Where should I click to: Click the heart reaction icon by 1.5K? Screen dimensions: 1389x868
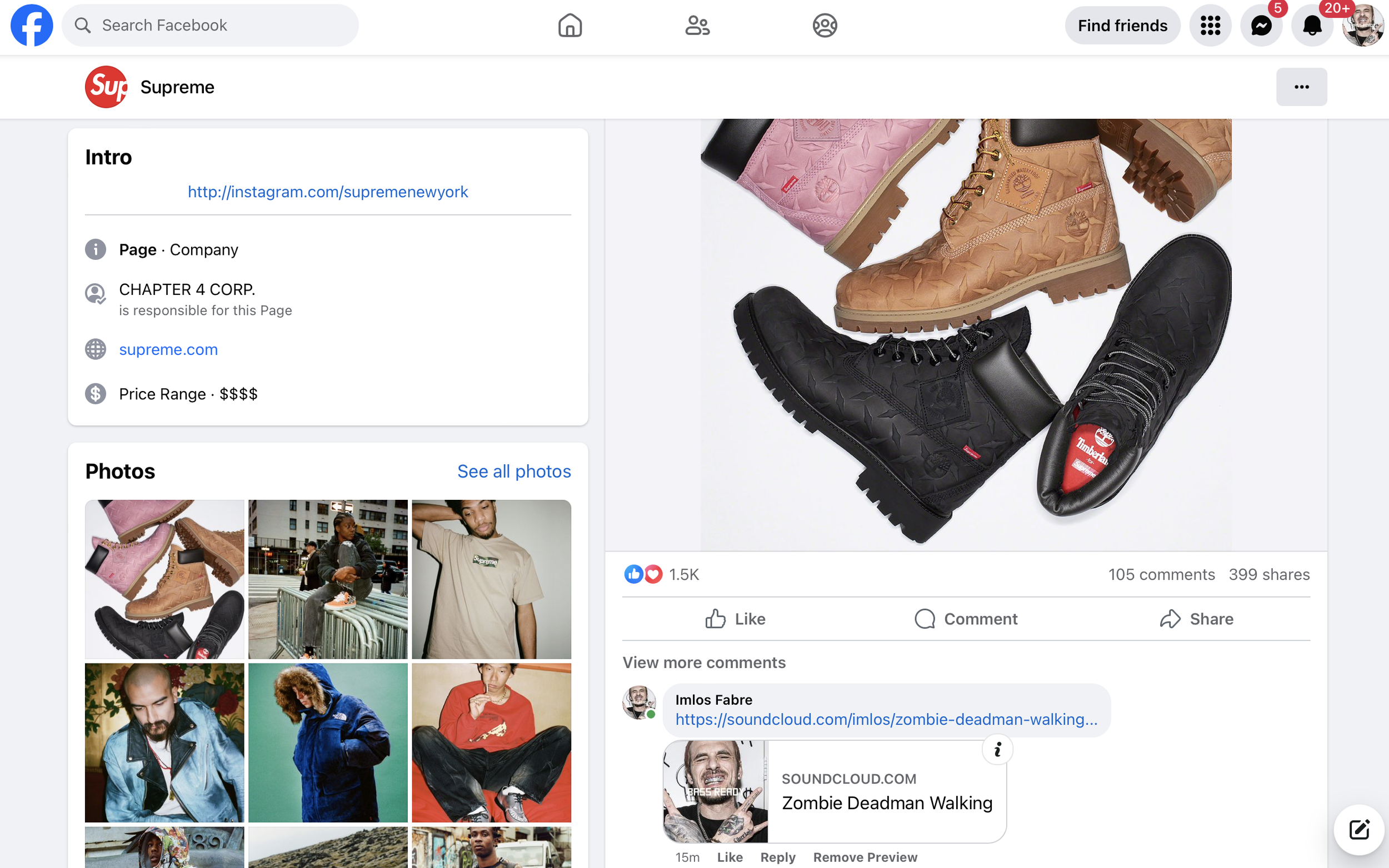click(653, 574)
